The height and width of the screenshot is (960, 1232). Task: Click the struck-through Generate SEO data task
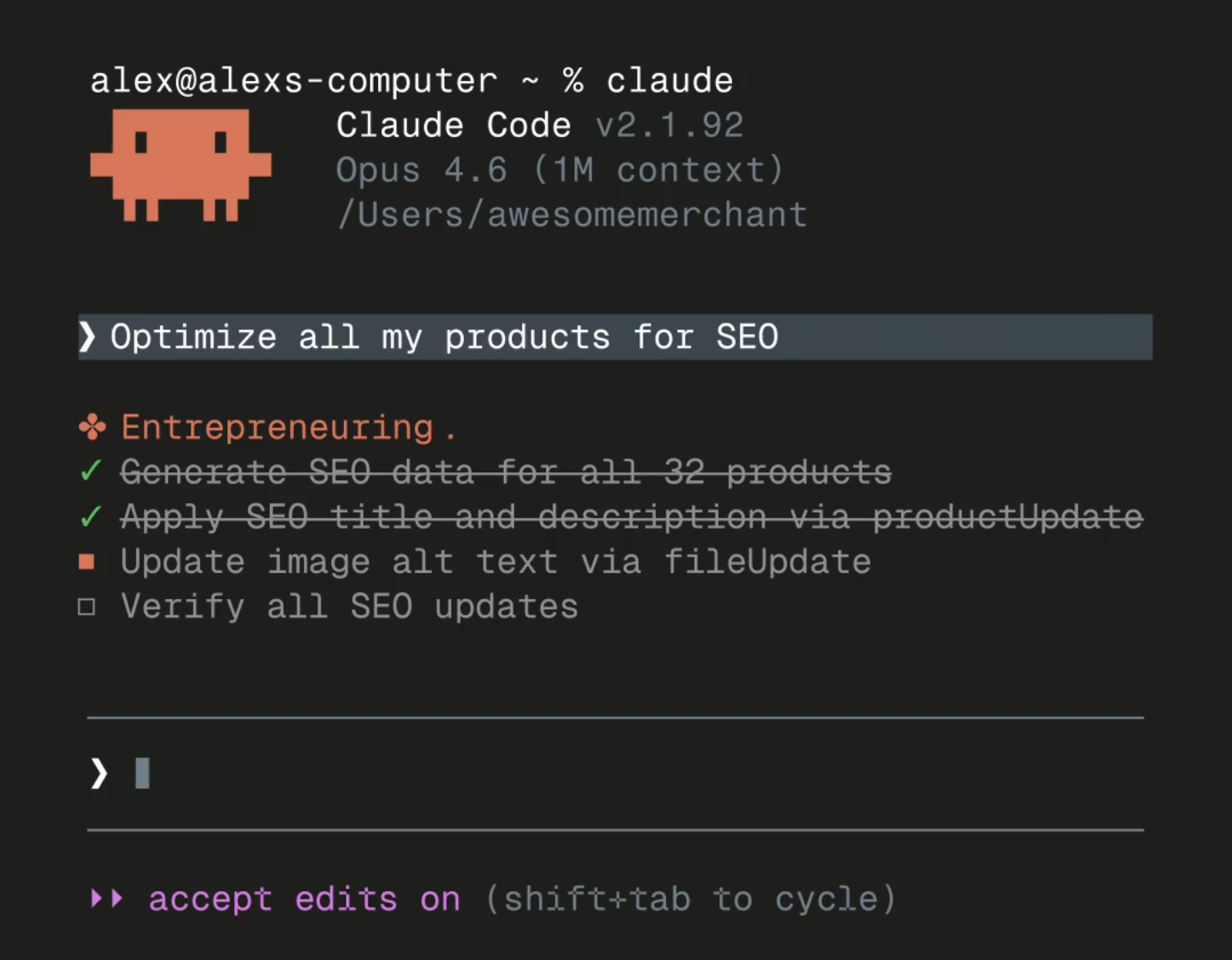506,471
